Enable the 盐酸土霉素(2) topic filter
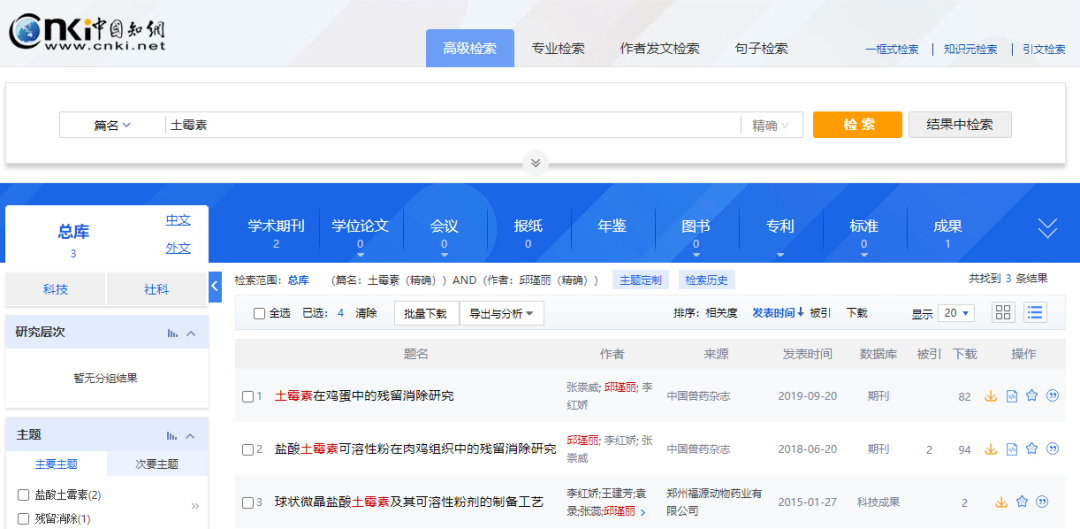1080x529 pixels. coord(24,495)
